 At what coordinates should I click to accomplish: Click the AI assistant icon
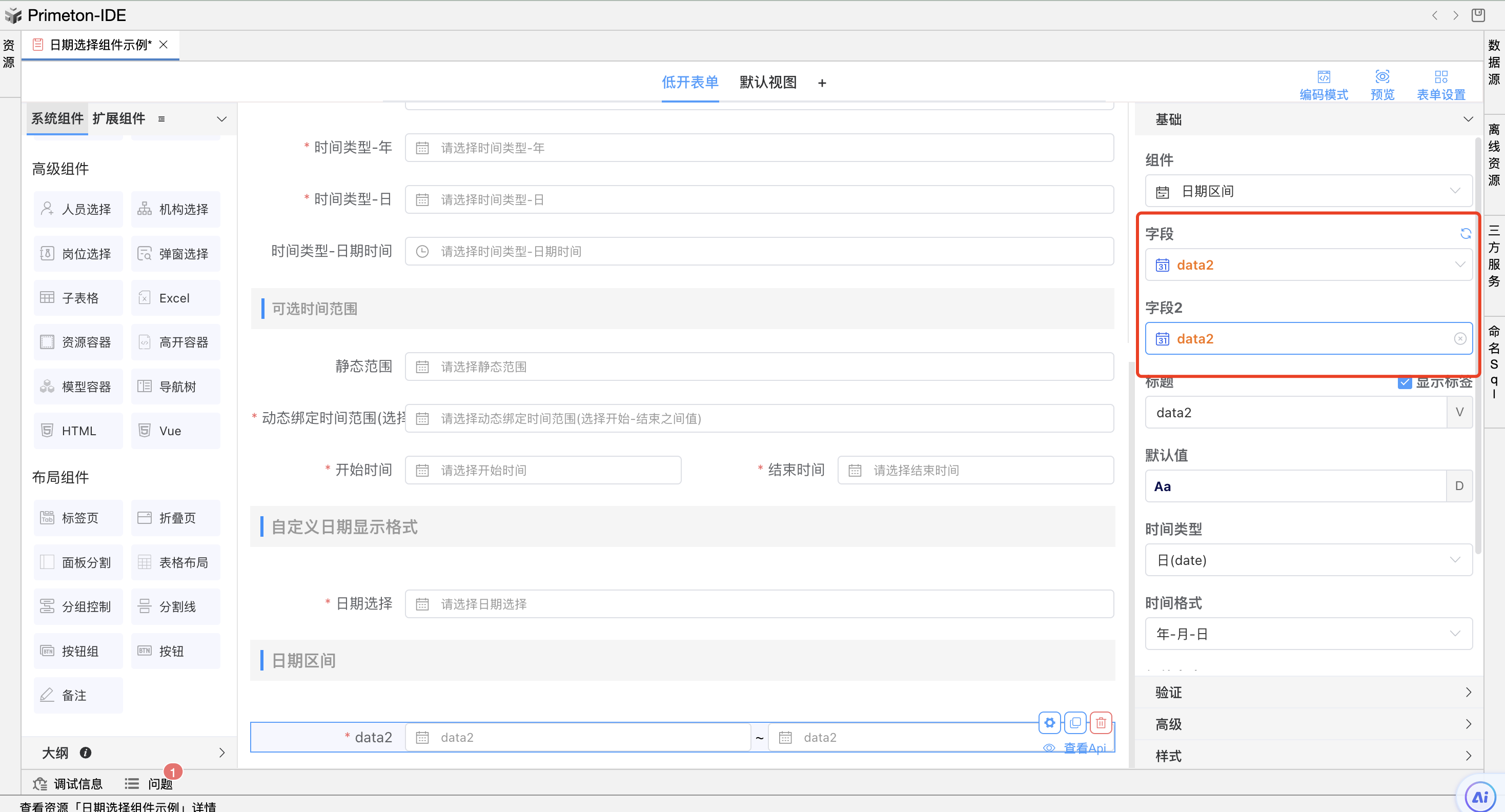click(1480, 796)
